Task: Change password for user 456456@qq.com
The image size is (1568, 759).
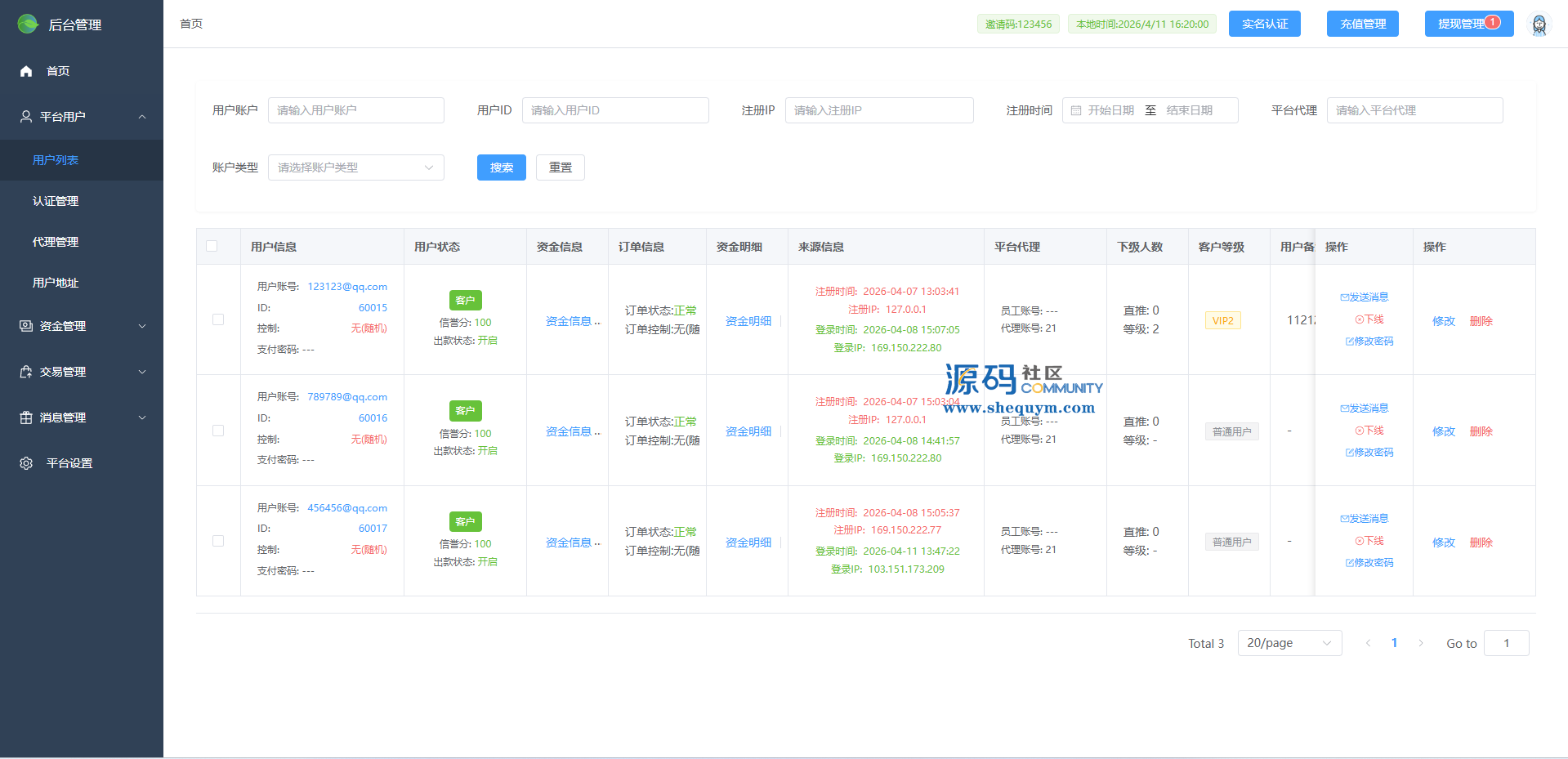Action: tap(1369, 563)
